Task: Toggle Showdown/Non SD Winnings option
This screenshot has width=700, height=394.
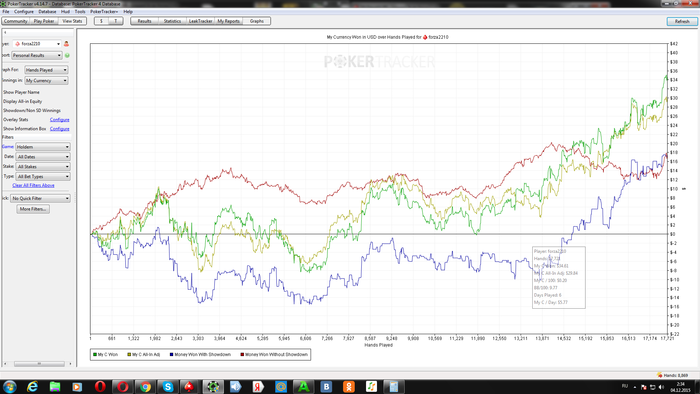Action: [x=32, y=110]
